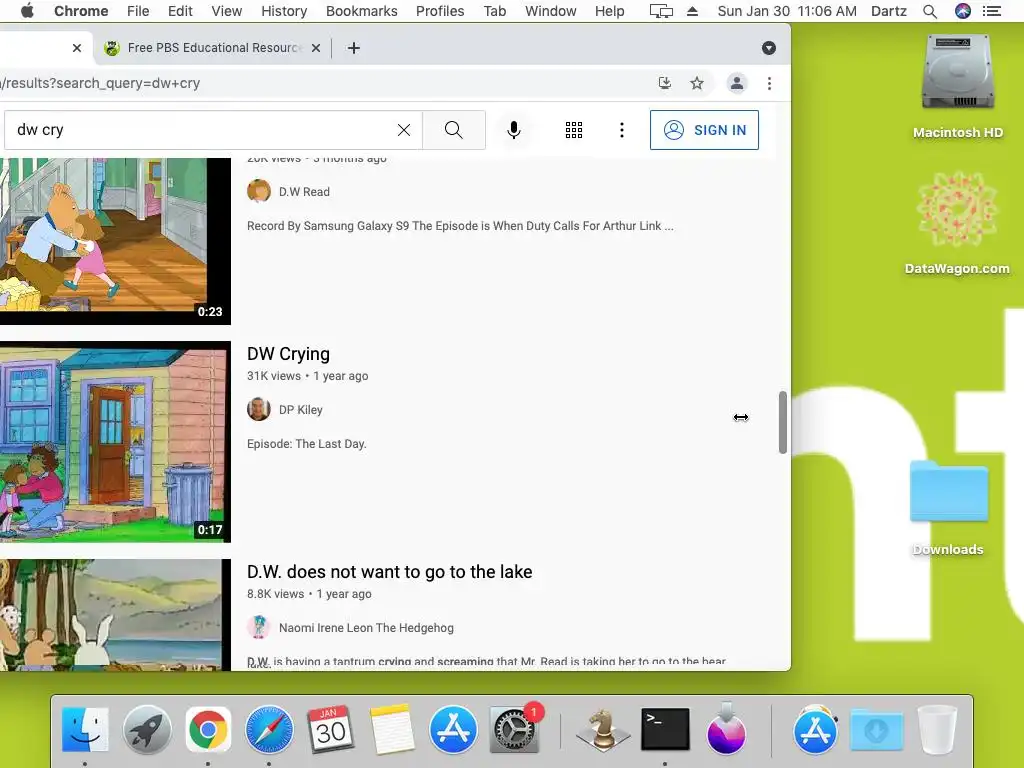Open the History menu
This screenshot has width=1024, height=768.
(284, 11)
